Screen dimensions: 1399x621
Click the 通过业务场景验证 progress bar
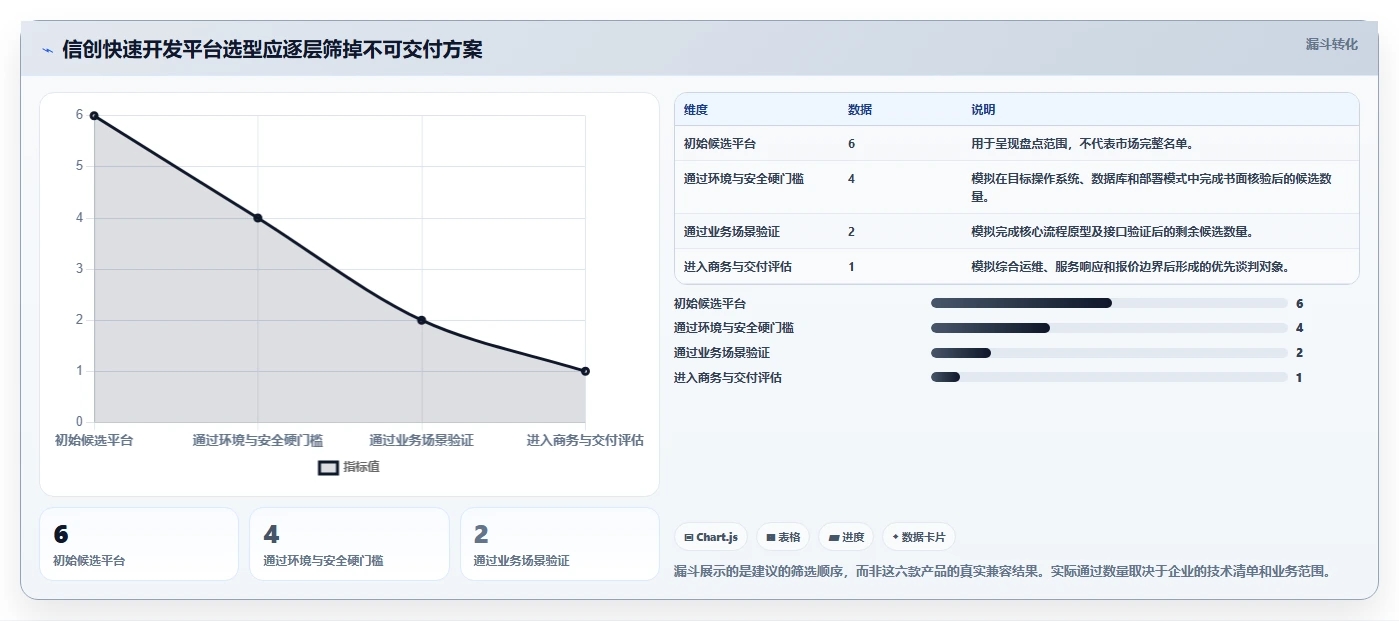1109,353
